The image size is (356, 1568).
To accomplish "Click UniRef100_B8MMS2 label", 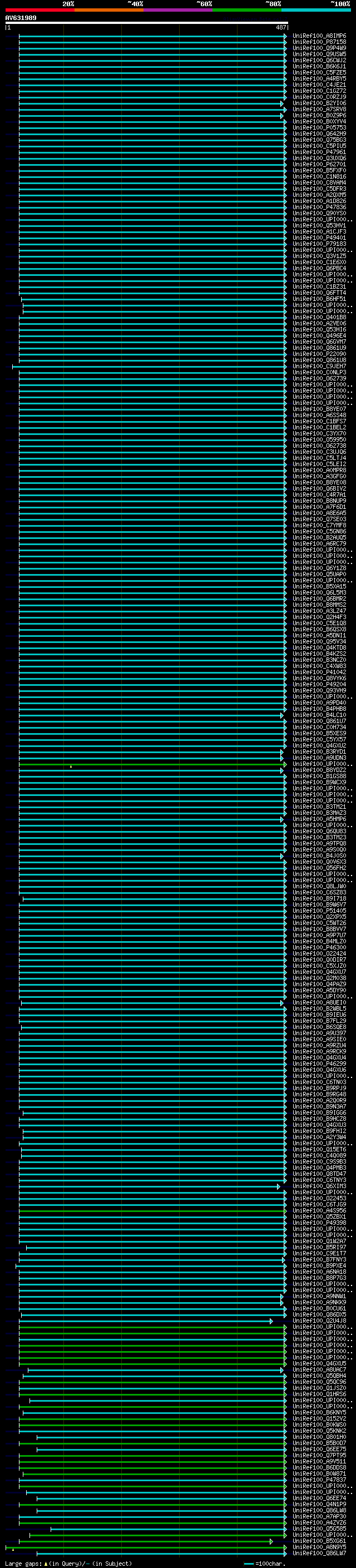I will pos(319,605).
